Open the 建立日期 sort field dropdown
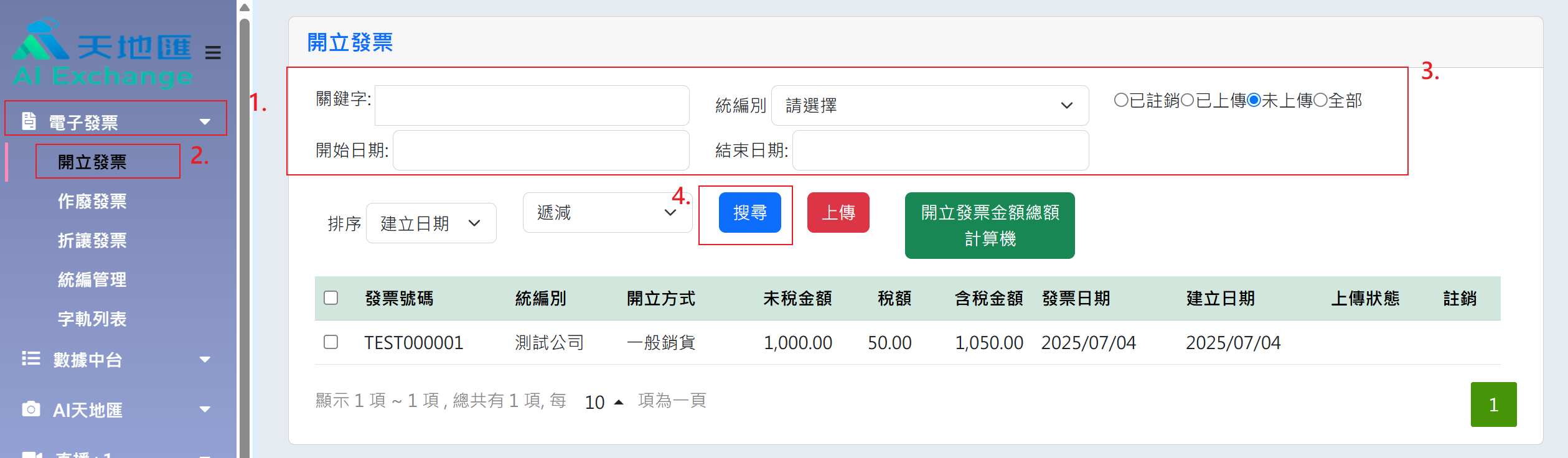1568x458 pixels. pos(431,223)
